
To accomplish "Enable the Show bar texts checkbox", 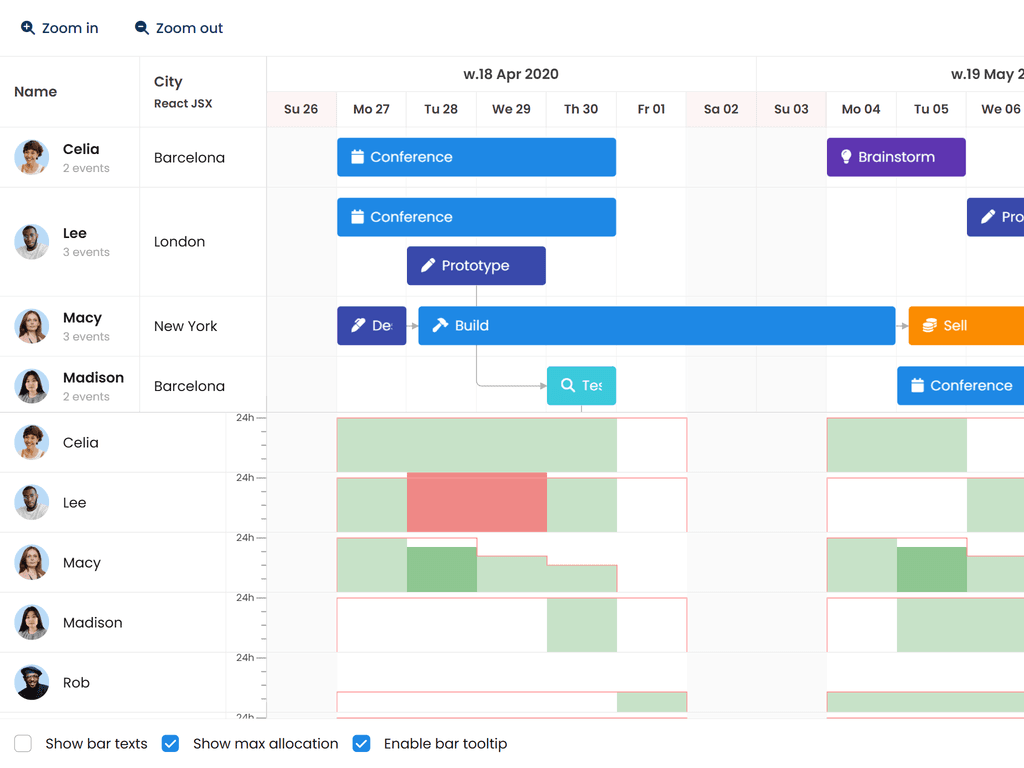I will 24,744.
